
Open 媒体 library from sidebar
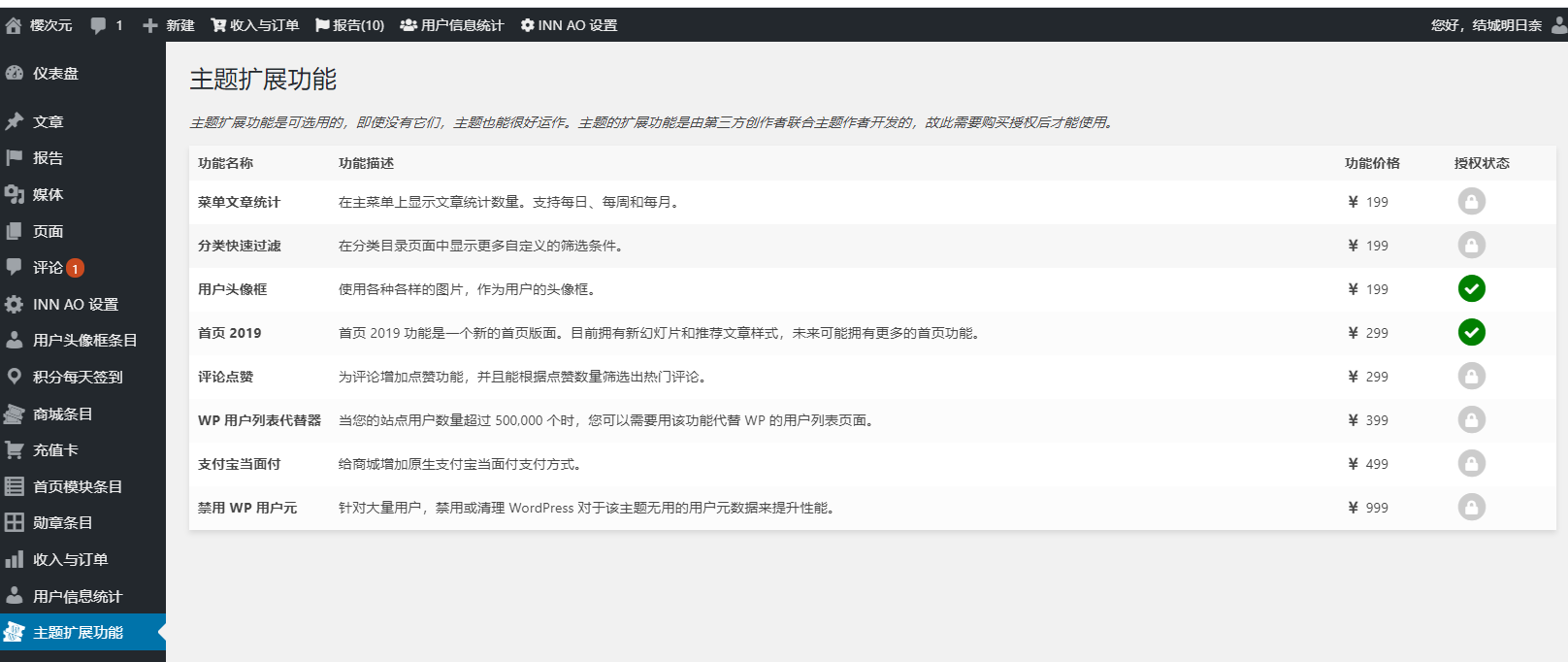click(48, 195)
